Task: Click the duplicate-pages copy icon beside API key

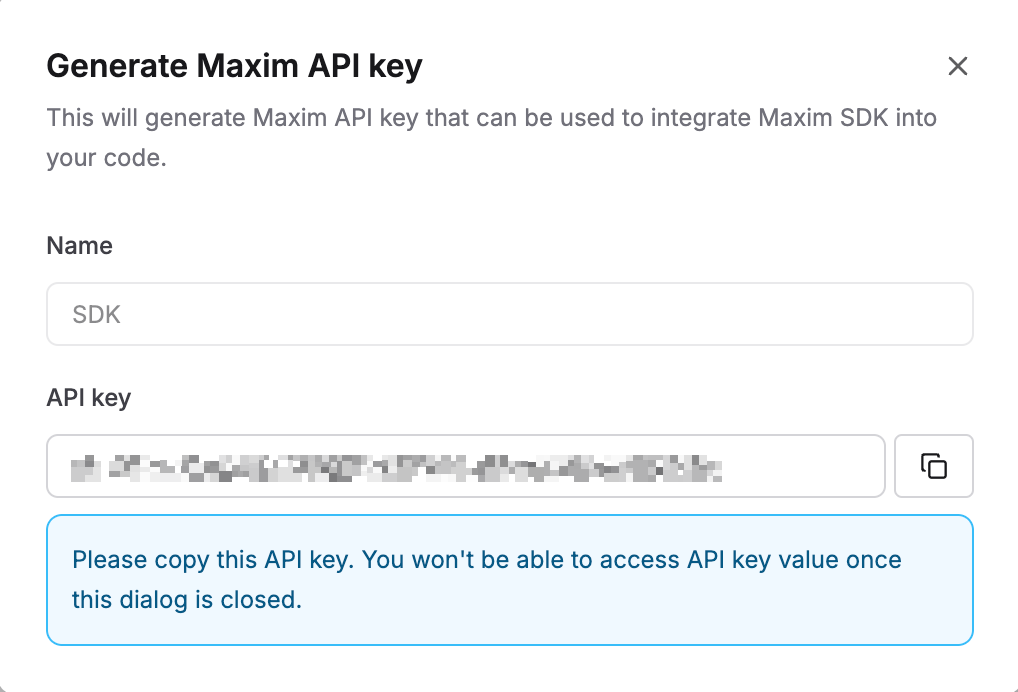Action: (933, 466)
